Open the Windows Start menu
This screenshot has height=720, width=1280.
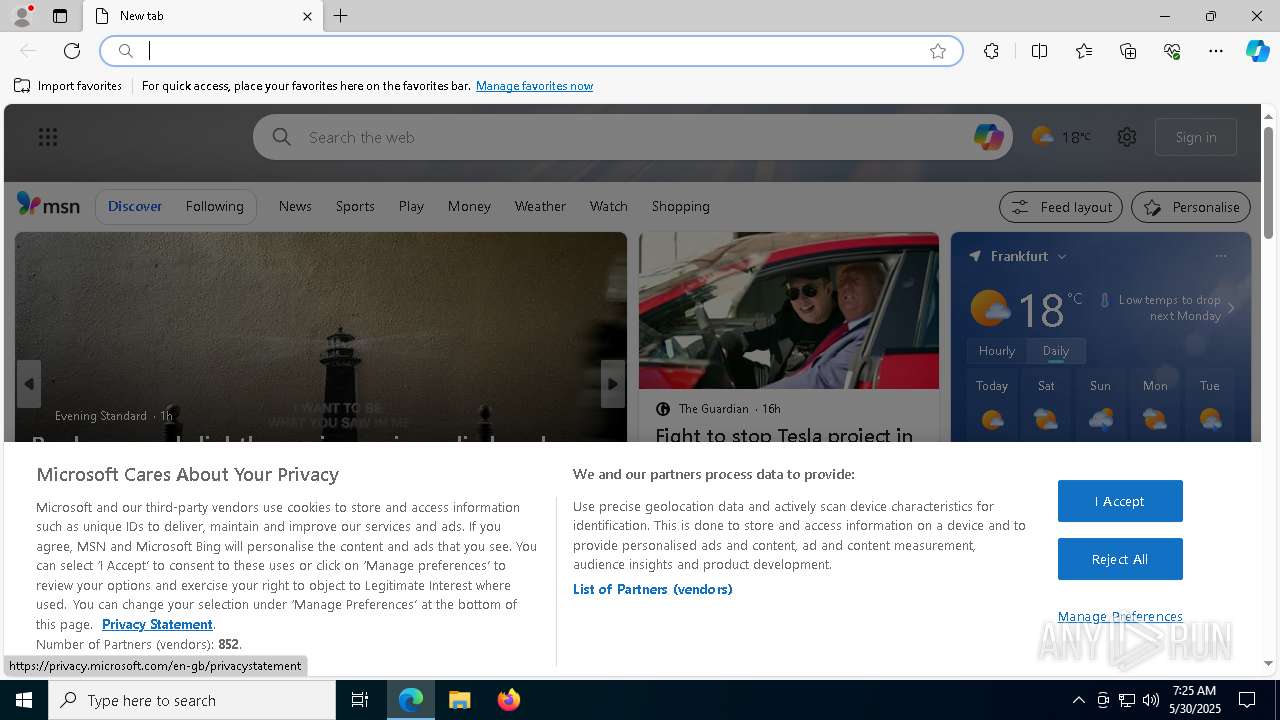pyautogui.click(x=24, y=700)
